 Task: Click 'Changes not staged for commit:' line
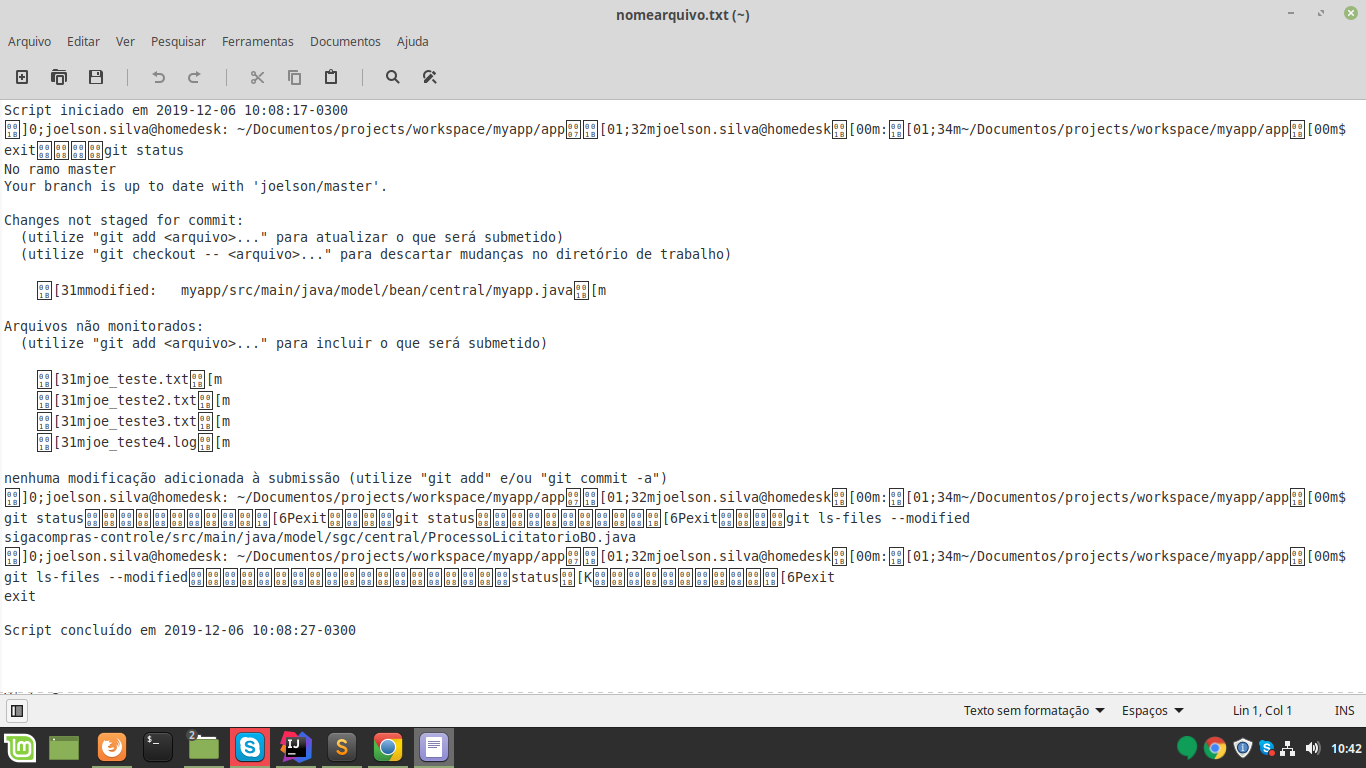pos(124,220)
